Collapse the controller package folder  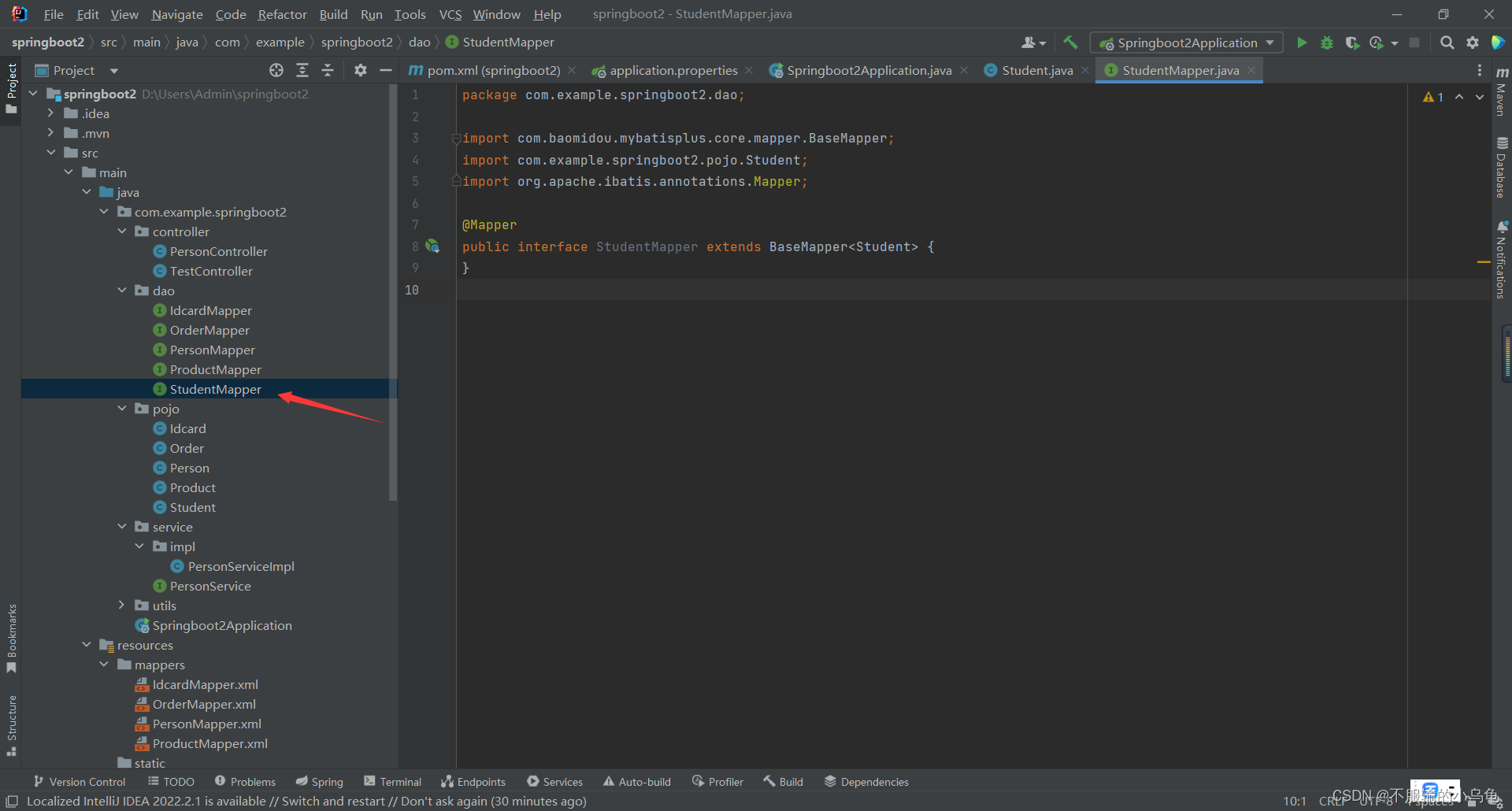tap(122, 231)
